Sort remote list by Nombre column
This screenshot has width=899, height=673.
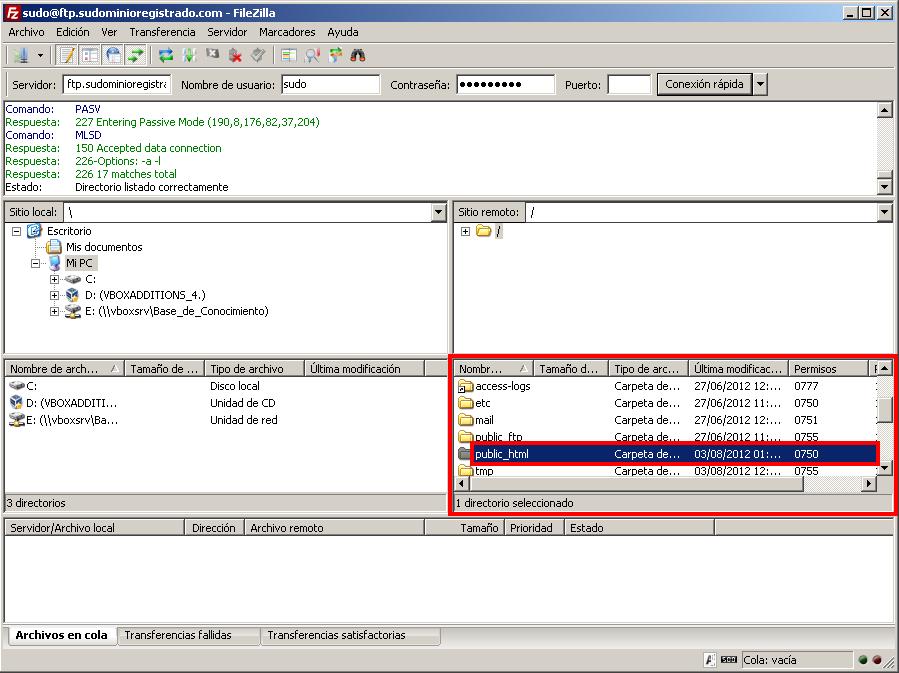pos(494,369)
